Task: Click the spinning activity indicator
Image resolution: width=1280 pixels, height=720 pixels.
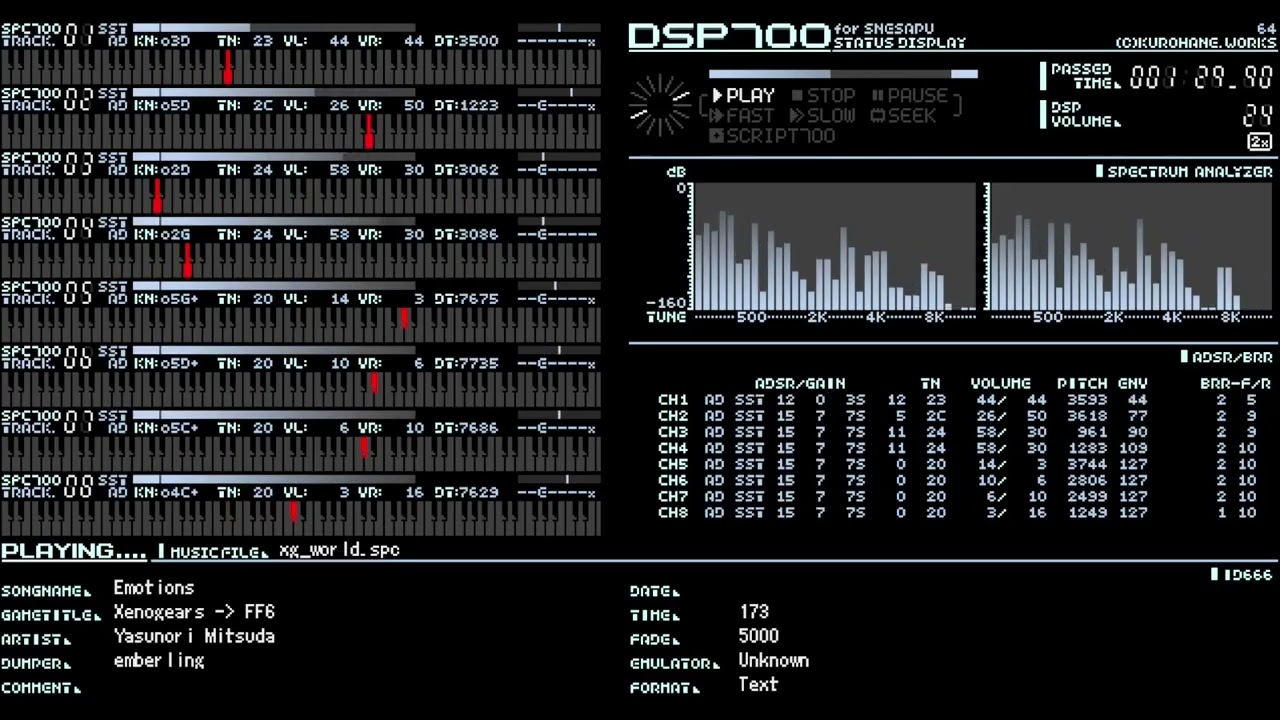Action: click(661, 105)
